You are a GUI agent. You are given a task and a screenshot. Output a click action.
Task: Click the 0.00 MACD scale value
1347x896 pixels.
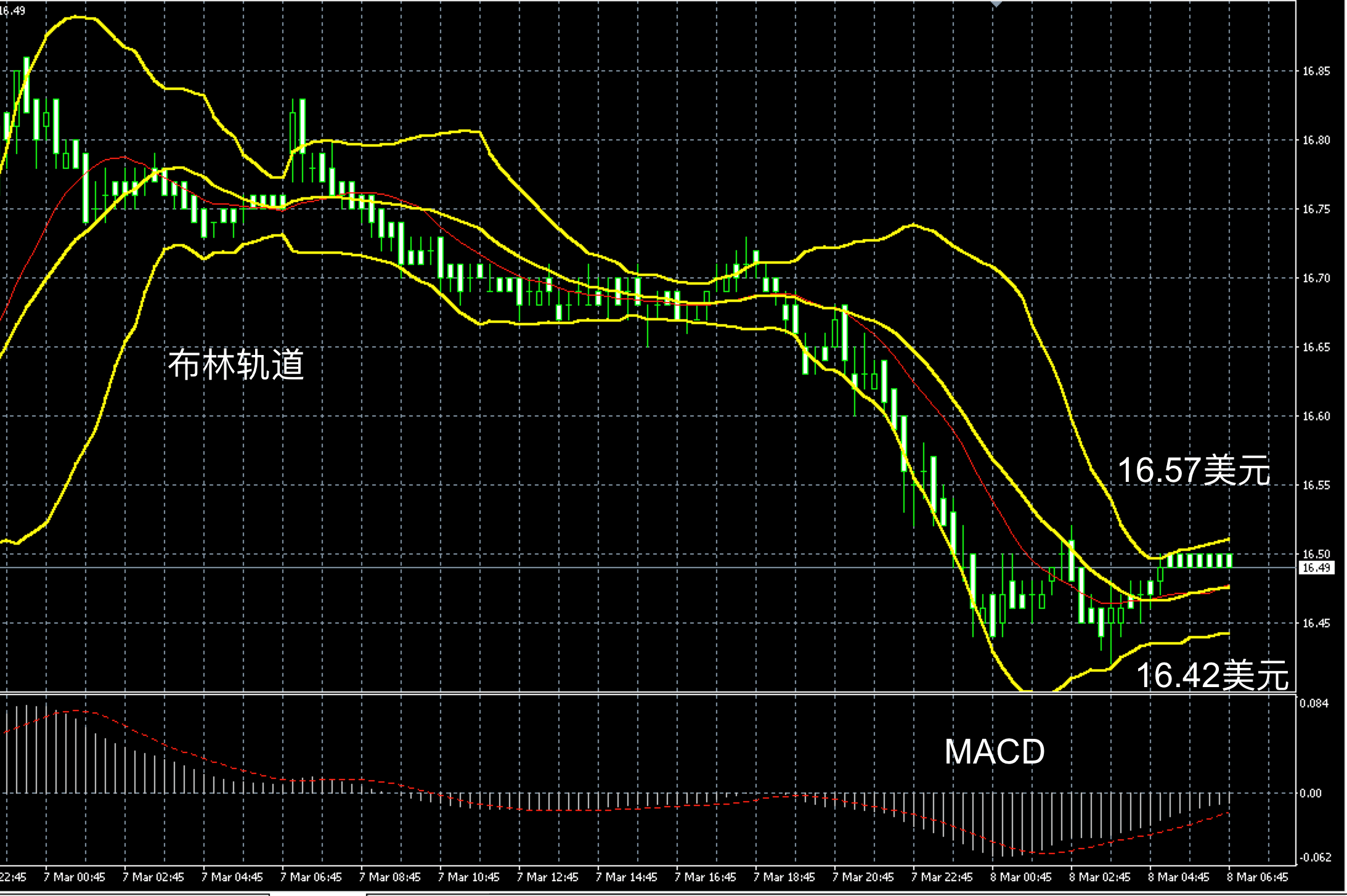click(x=1311, y=793)
